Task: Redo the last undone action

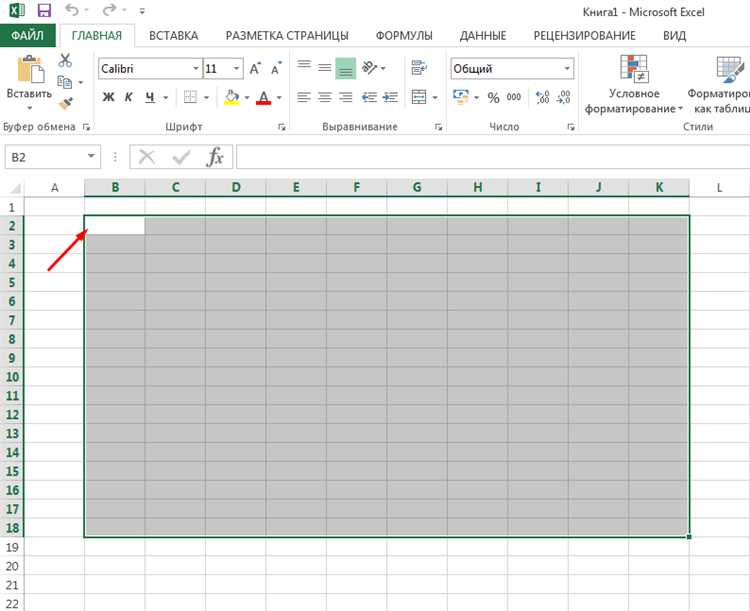Action: tap(109, 10)
